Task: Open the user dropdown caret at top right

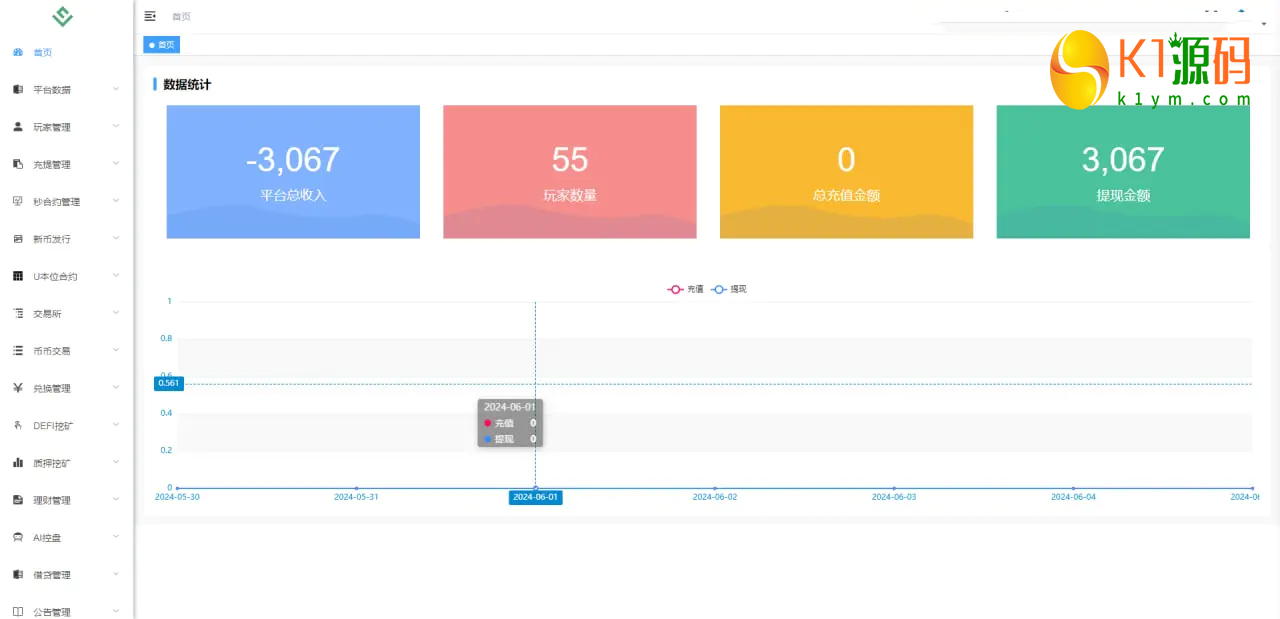Action: pos(1263,24)
